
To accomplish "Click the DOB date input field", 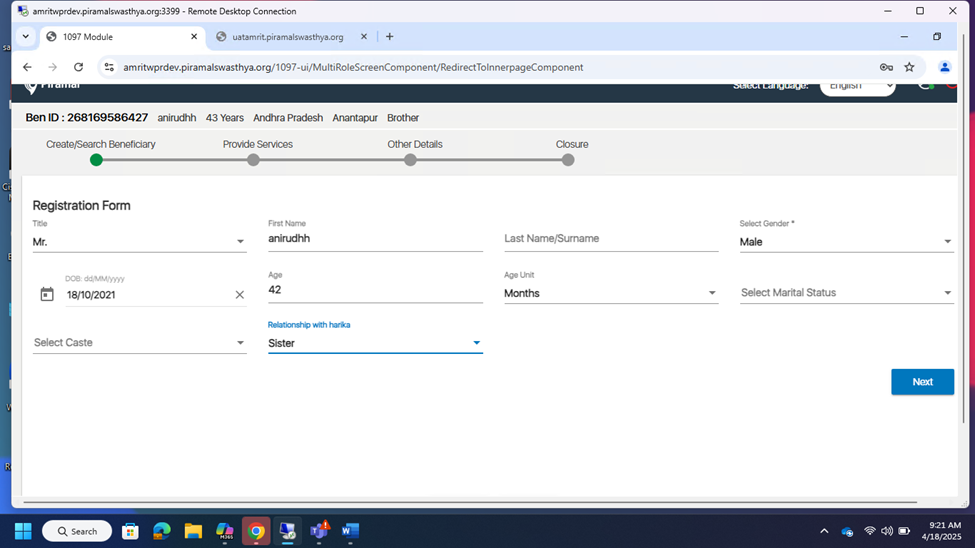I will [x=148, y=295].
